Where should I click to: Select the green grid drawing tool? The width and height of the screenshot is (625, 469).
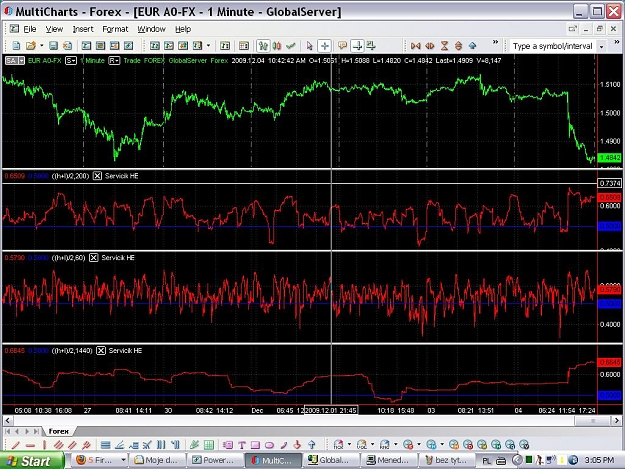(208, 445)
